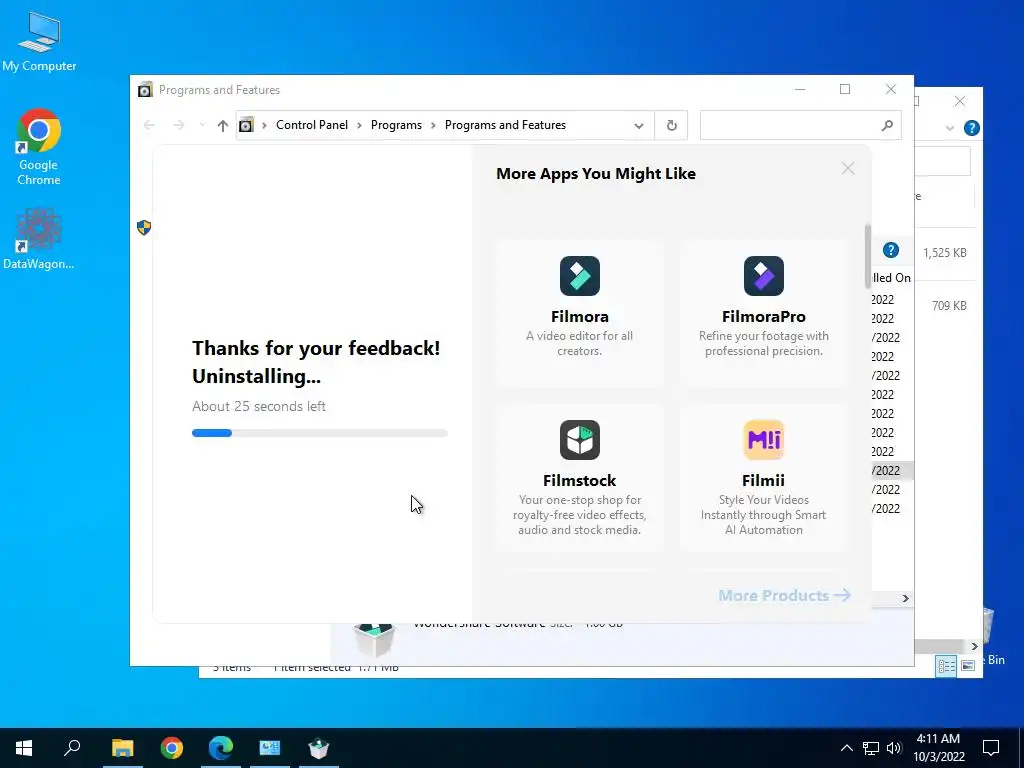Switch background window to details view
Viewport: 1024px width, 768px height.
point(946,665)
